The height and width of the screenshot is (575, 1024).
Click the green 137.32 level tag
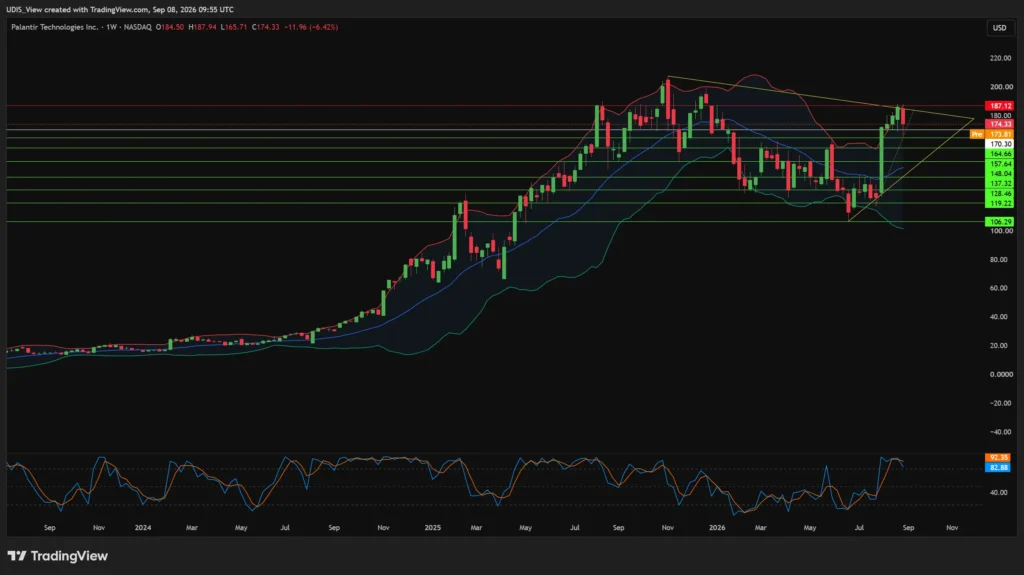(x=999, y=184)
